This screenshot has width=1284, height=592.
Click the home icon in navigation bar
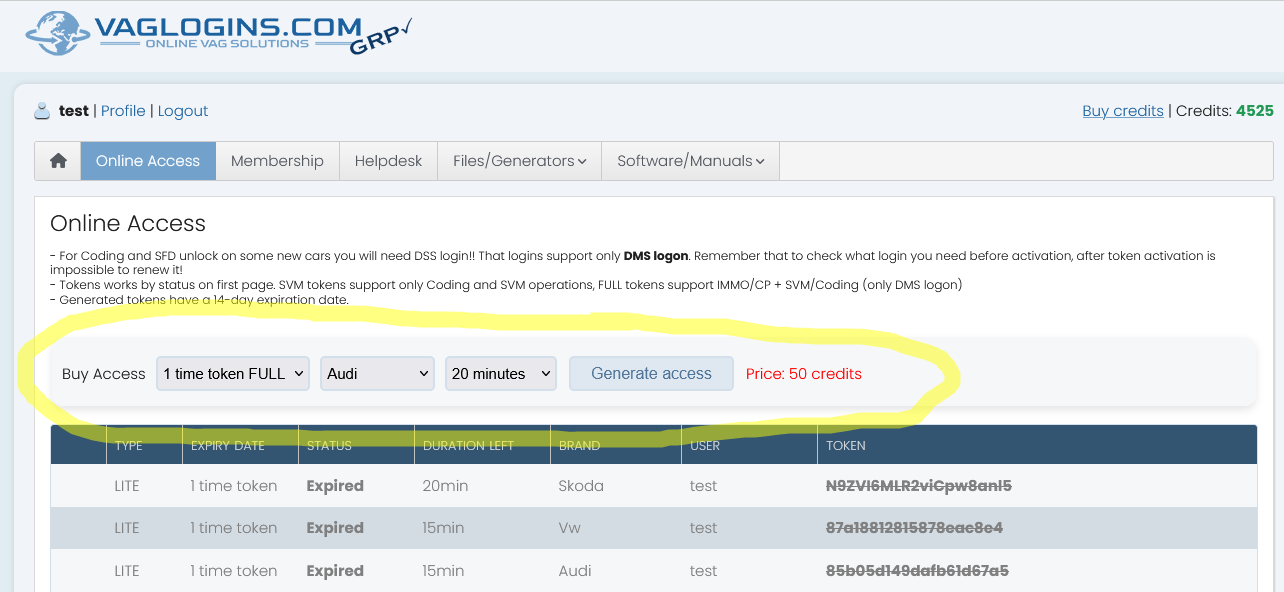click(58, 161)
